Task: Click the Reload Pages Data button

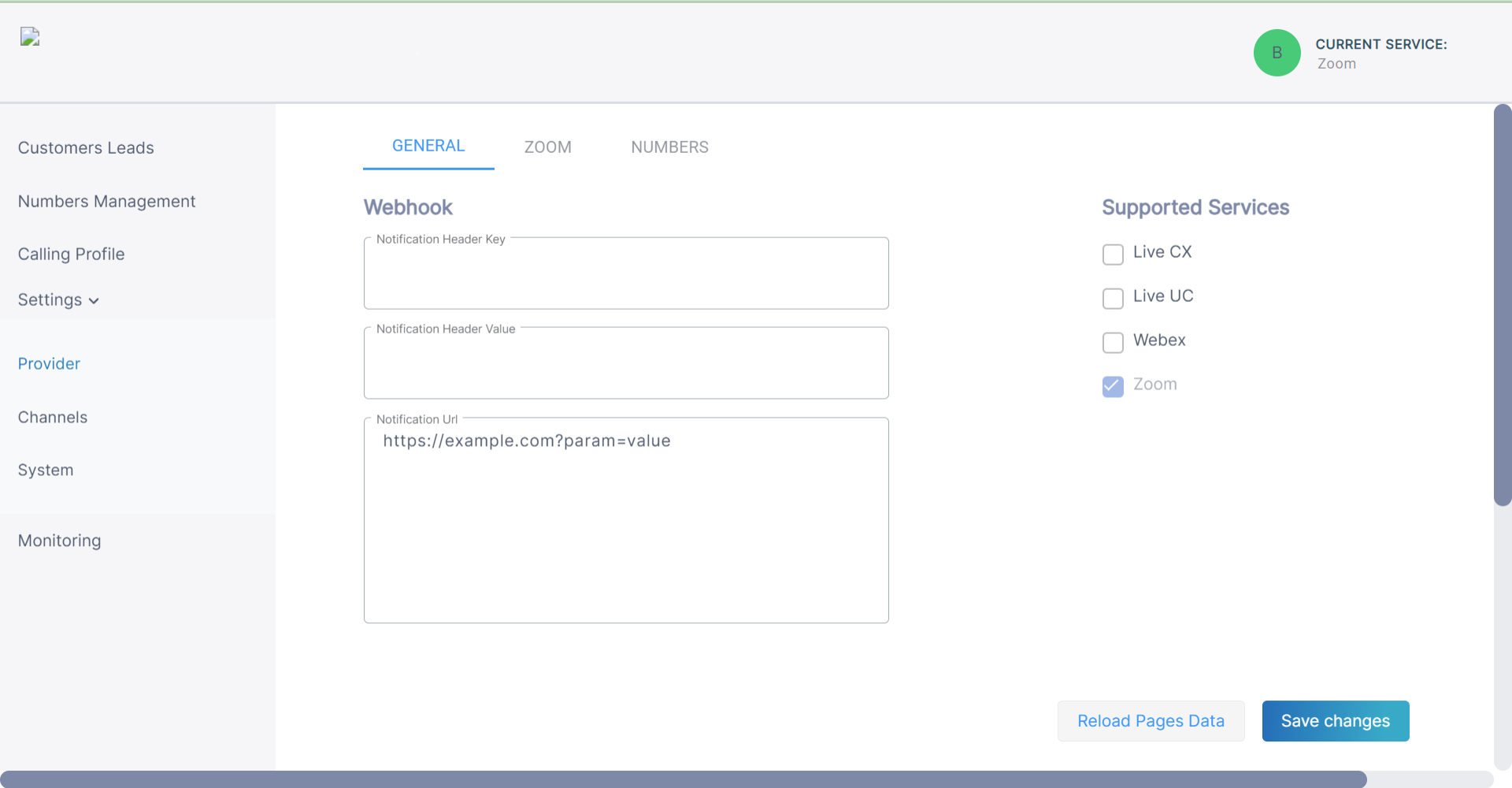Action: tap(1151, 721)
